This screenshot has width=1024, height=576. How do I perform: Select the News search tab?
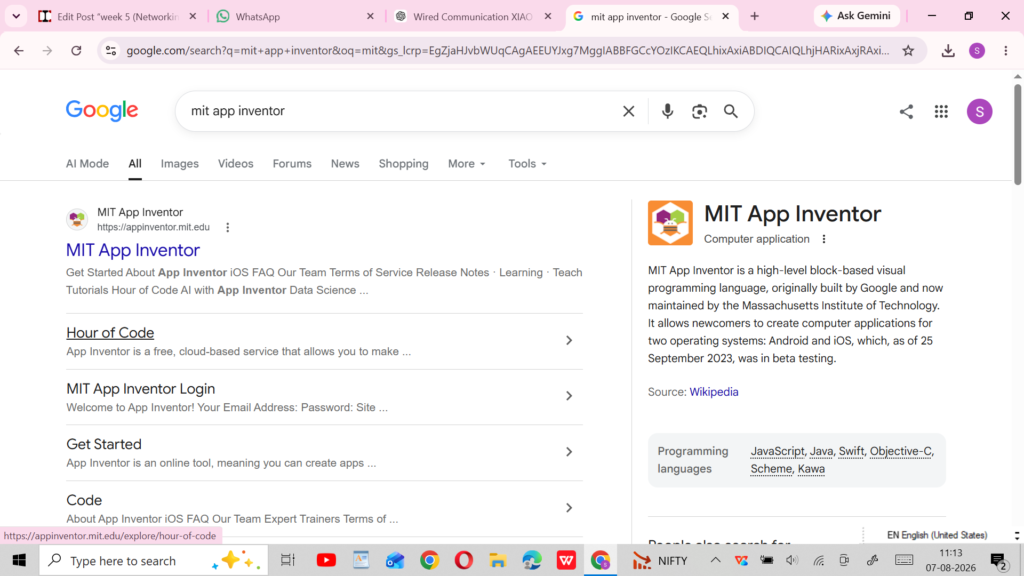pyautogui.click(x=345, y=164)
